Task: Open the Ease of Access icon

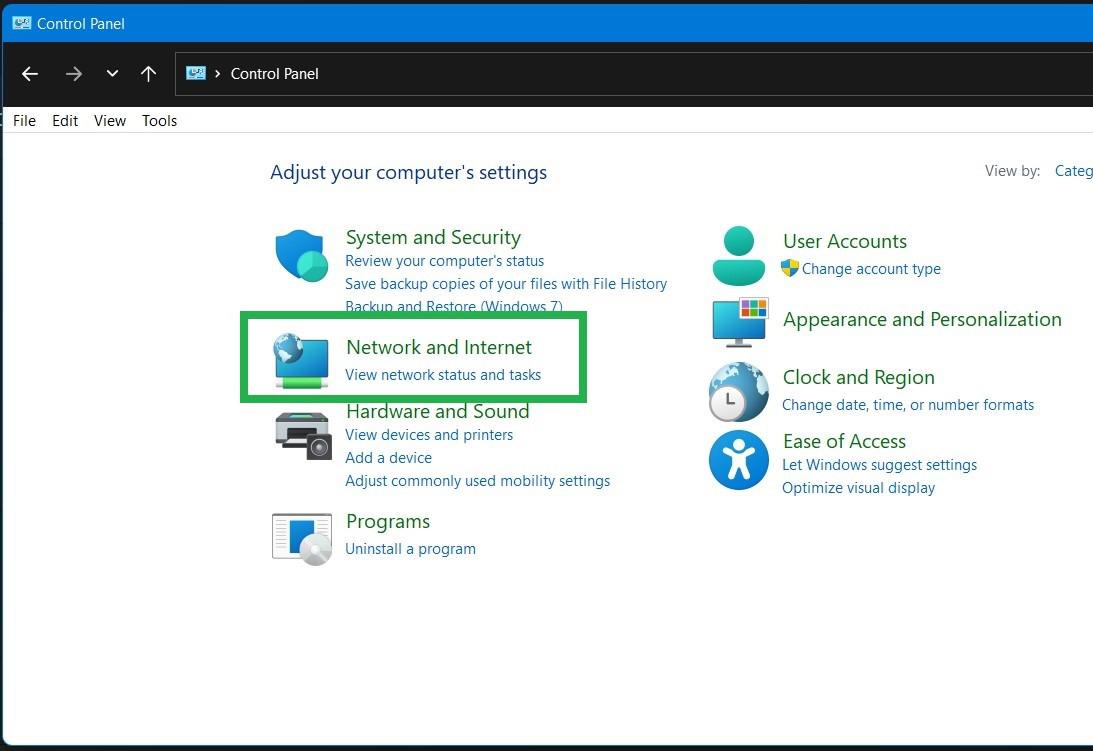Action: pos(739,460)
